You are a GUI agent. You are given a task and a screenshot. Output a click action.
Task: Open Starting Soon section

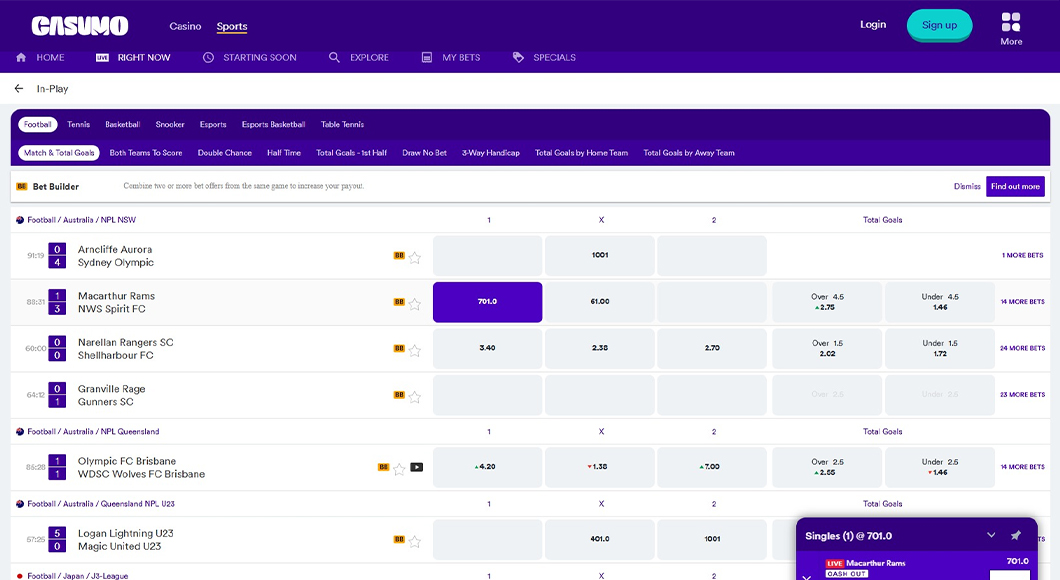[x=249, y=57]
